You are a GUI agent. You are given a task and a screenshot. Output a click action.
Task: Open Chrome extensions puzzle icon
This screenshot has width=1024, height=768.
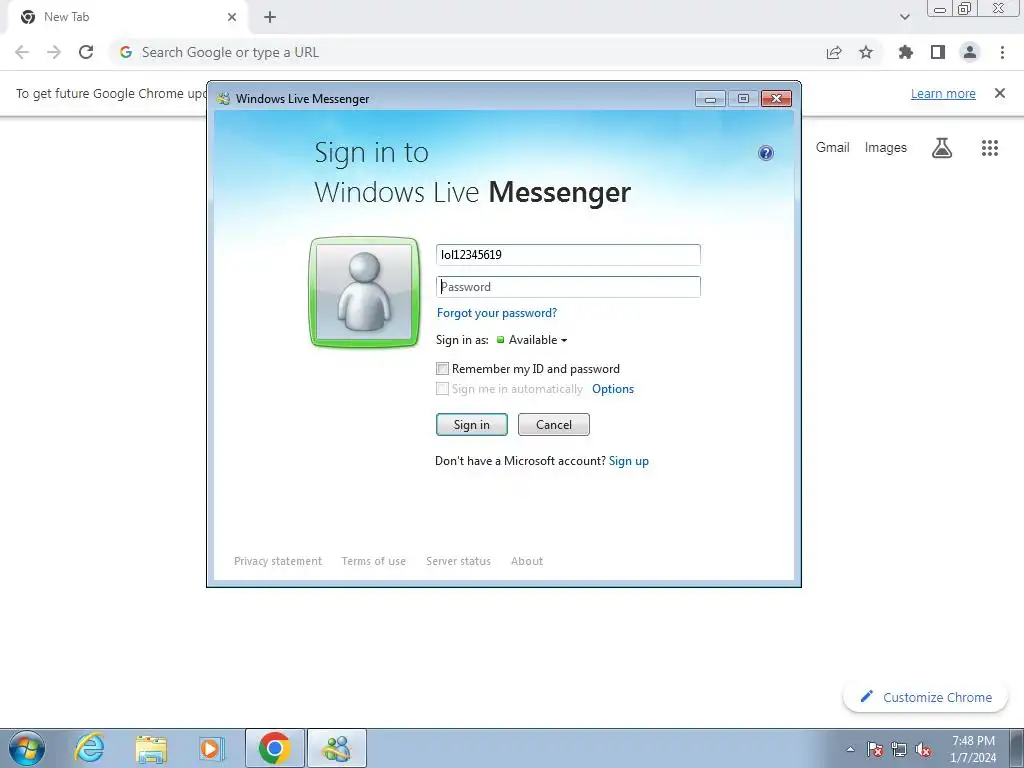coord(906,52)
